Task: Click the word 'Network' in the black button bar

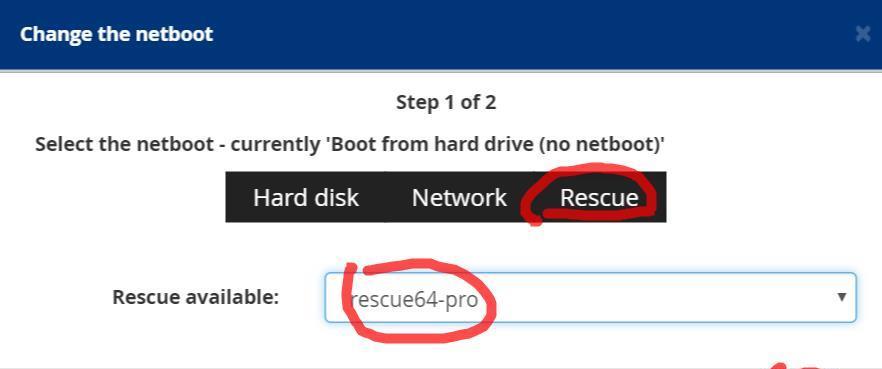Action: pos(459,198)
